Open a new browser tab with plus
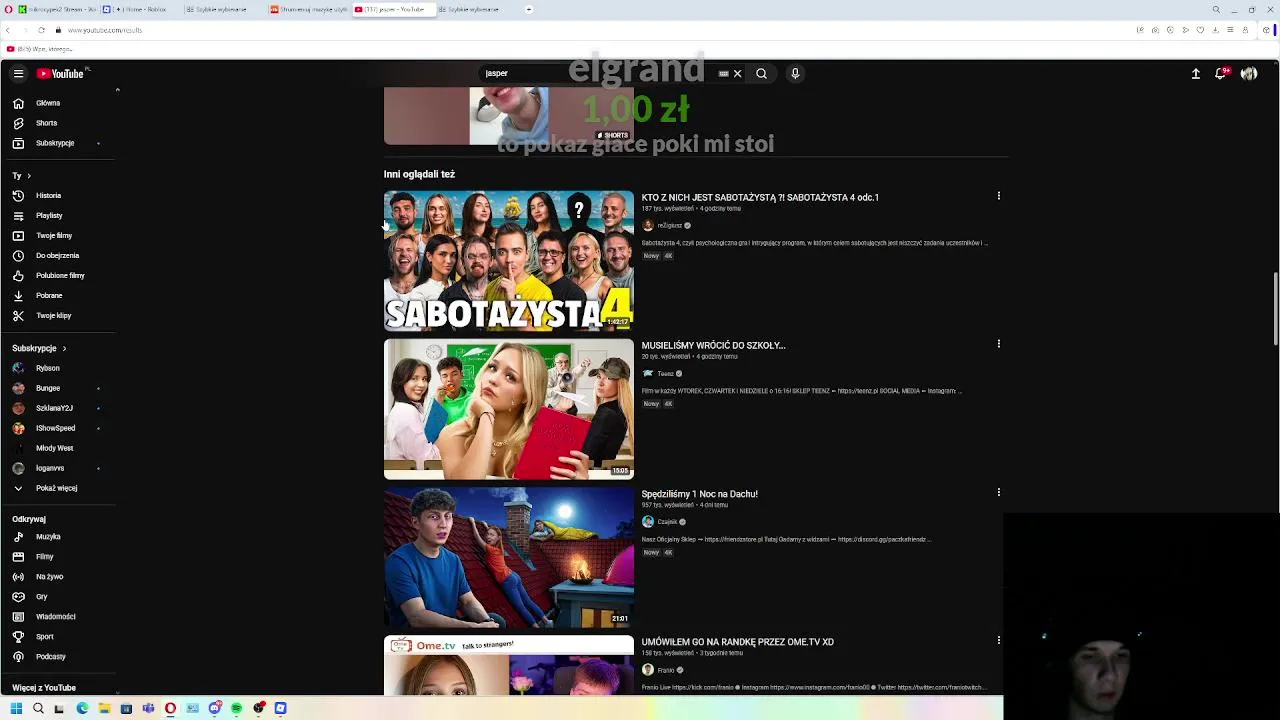 click(529, 9)
